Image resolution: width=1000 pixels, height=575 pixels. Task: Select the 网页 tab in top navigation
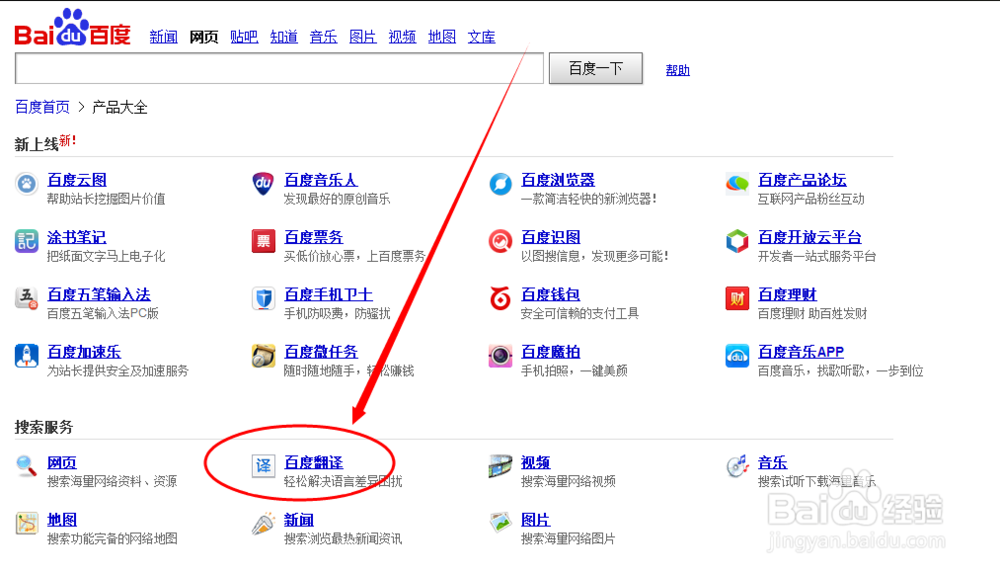203,37
